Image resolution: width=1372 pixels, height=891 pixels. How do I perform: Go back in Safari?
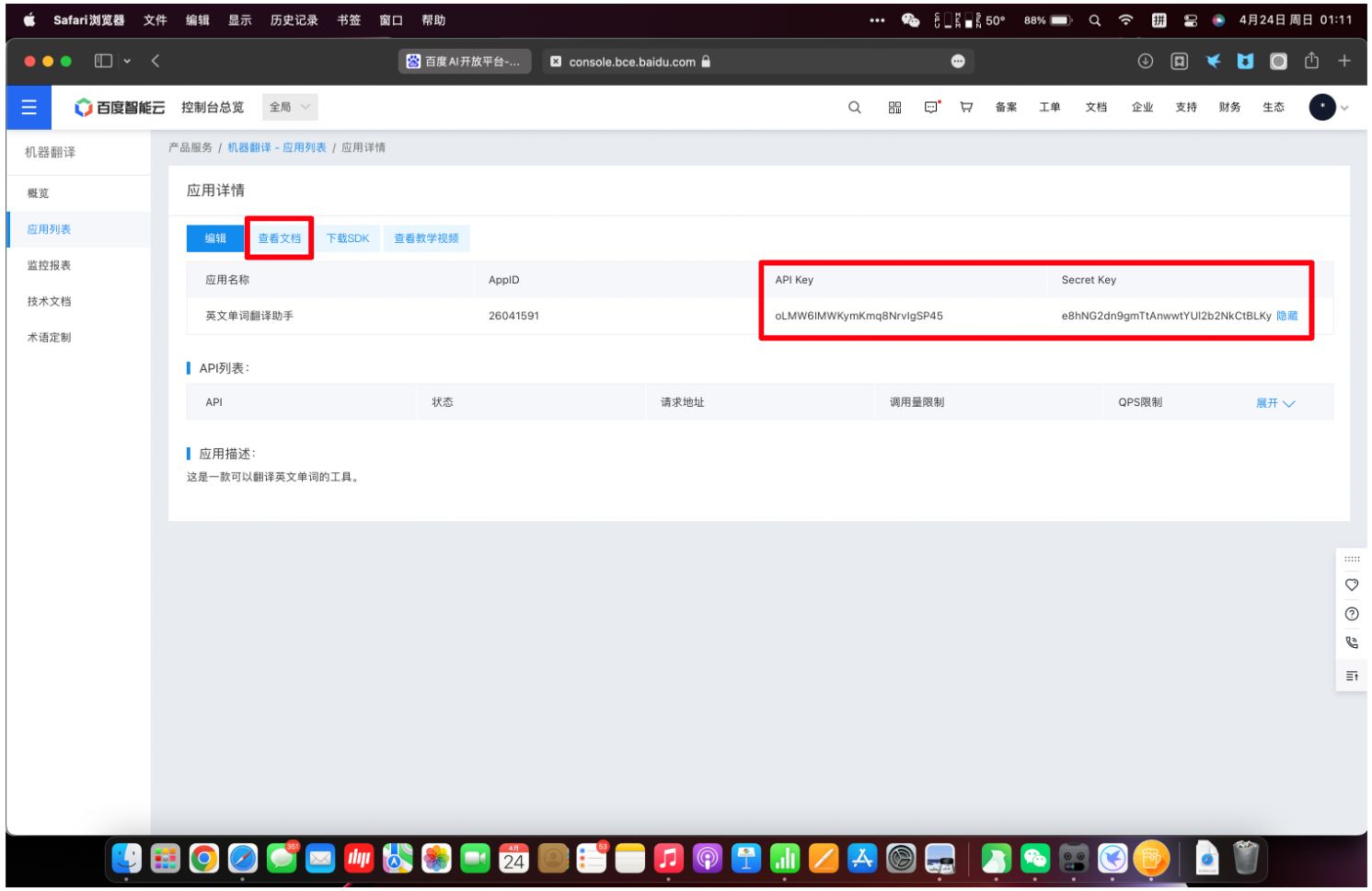click(156, 61)
